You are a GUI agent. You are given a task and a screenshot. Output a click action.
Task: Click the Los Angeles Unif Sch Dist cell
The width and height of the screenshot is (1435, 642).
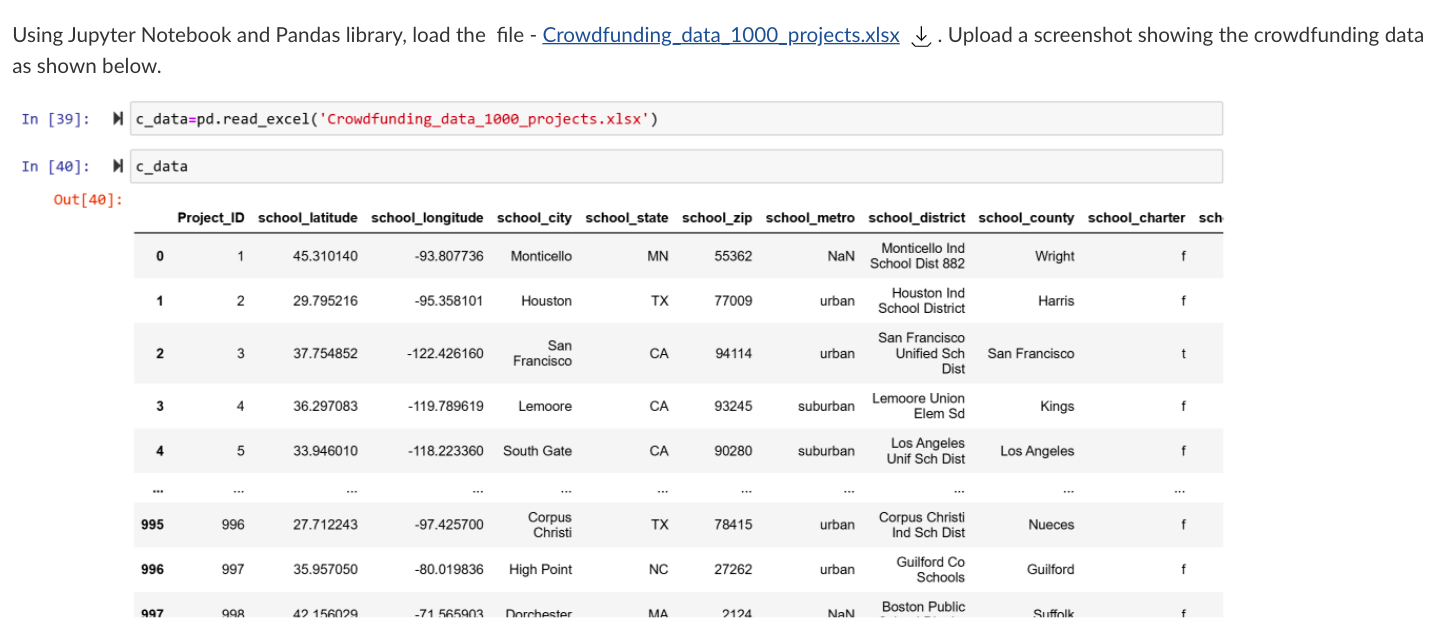tap(926, 451)
